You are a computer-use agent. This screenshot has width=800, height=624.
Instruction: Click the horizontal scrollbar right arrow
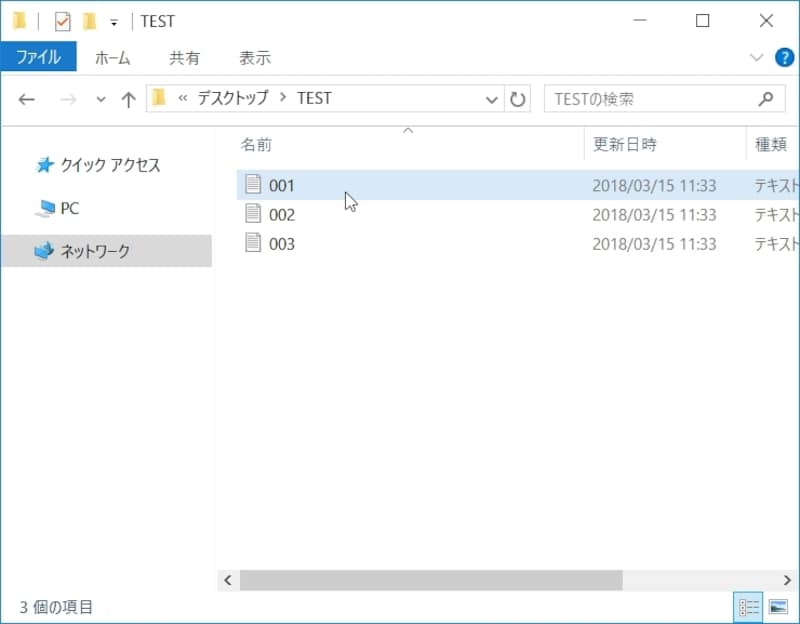tap(788, 580)
